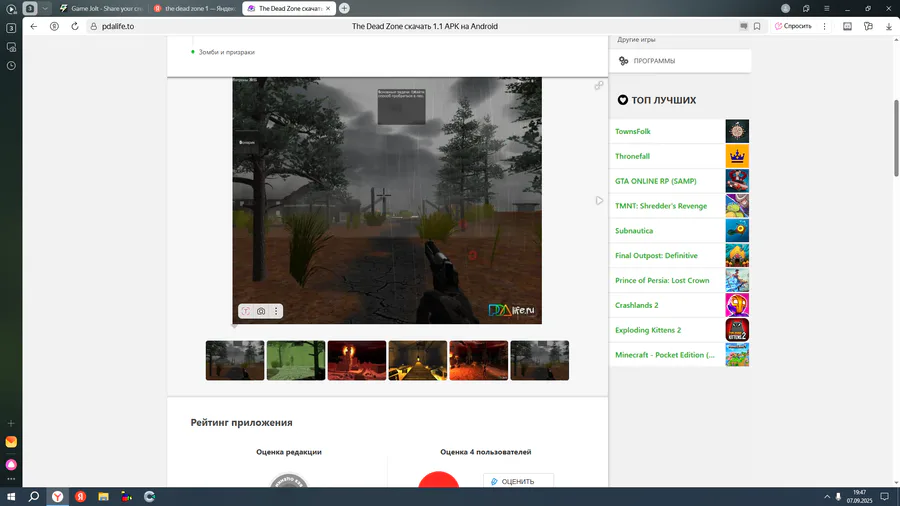Expand the tab groups dropdown chevron
This screenshot has height=506, width=900.
pyautogui.click(x=45, y=9)
